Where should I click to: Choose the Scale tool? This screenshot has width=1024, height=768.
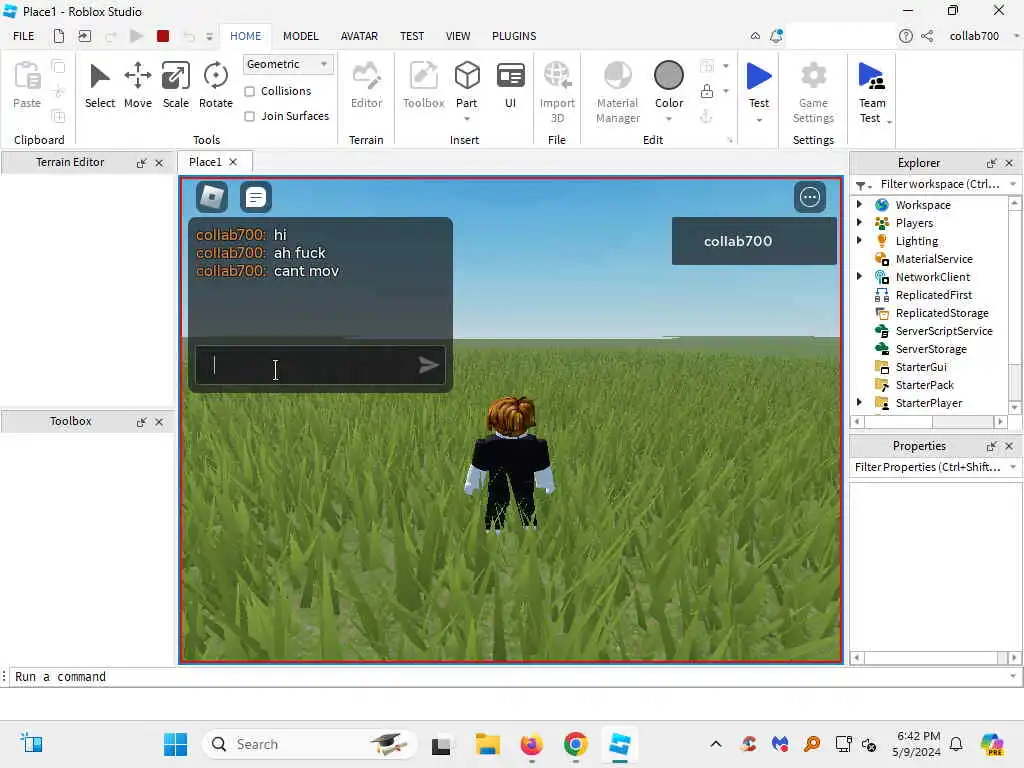[176, 85]
